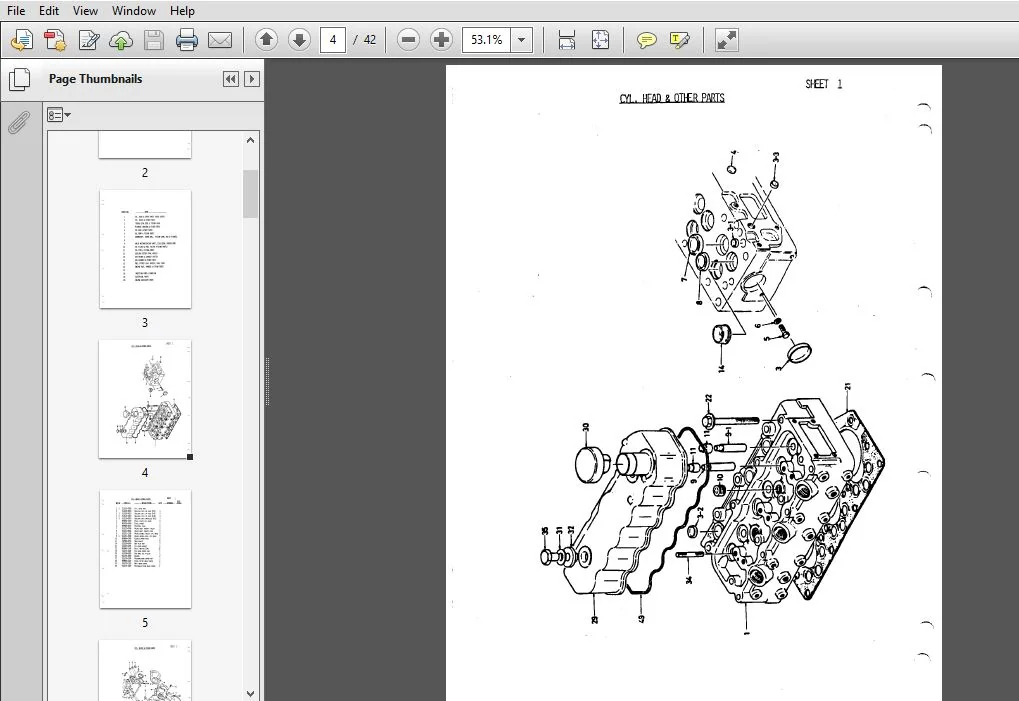Image resolution: width=1019 pixels, height=701 pixels.
Task: Select page 4 thumbnail
Action: 145,399
